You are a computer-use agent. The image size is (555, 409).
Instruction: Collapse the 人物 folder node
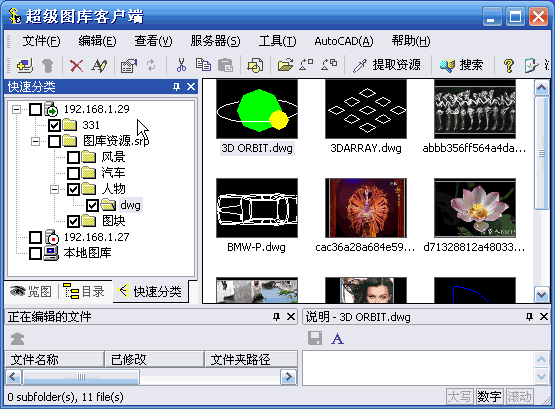pos(54,189)
